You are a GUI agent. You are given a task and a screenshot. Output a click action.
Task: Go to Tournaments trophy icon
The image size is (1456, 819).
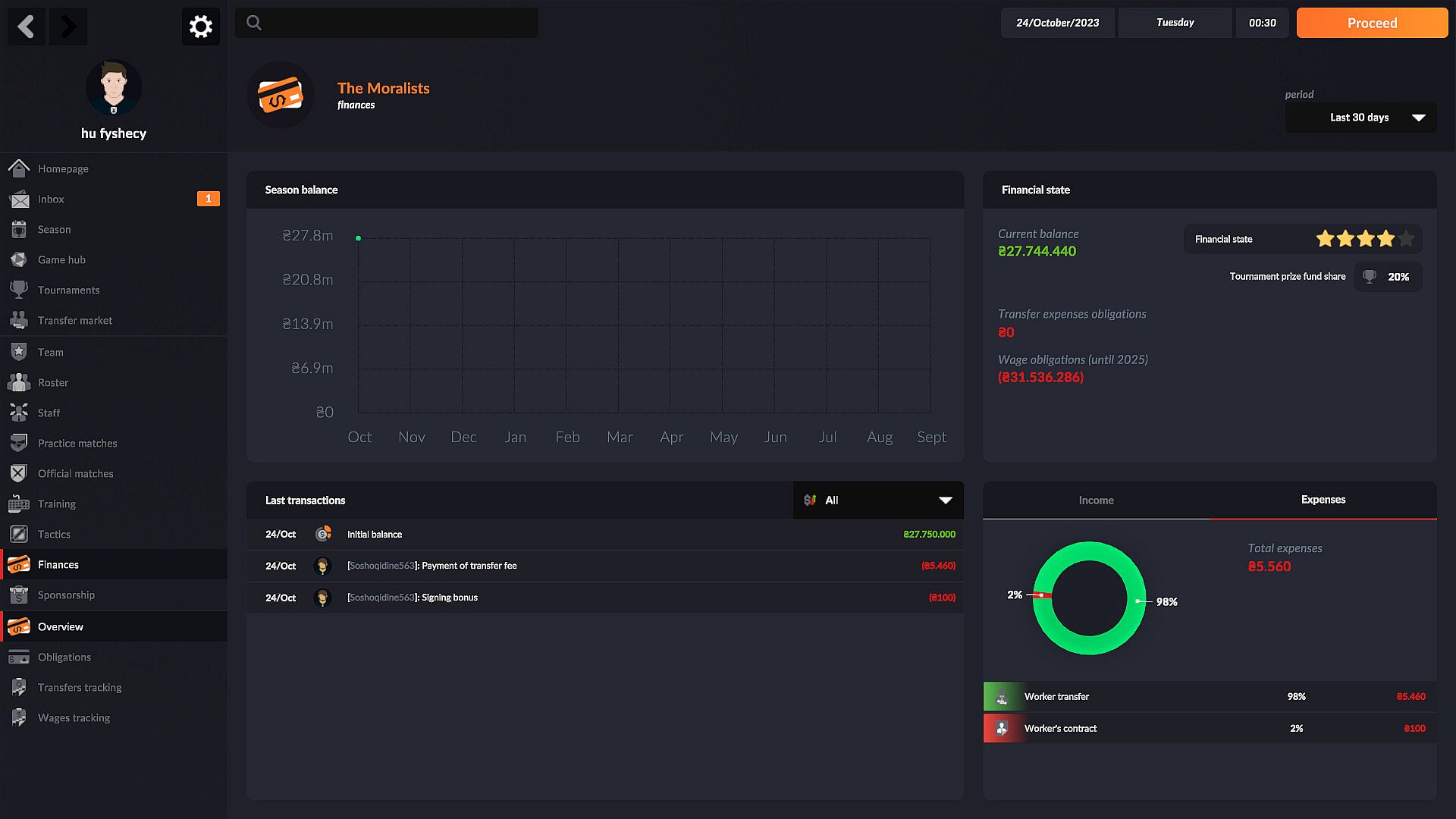click(x=19, y=290)
